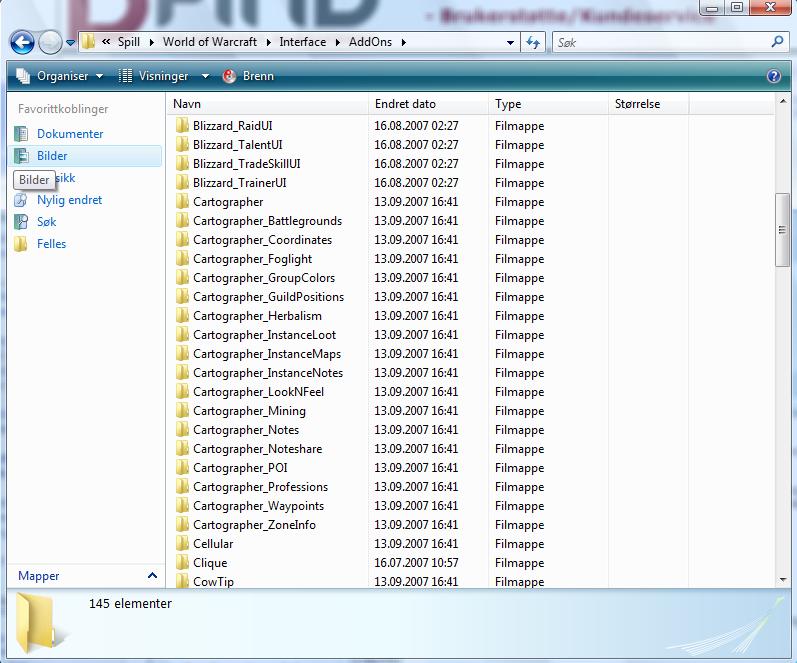Click the Cartographer_GroupColors folder icon
797x663 pixels.
coord(182,278)
